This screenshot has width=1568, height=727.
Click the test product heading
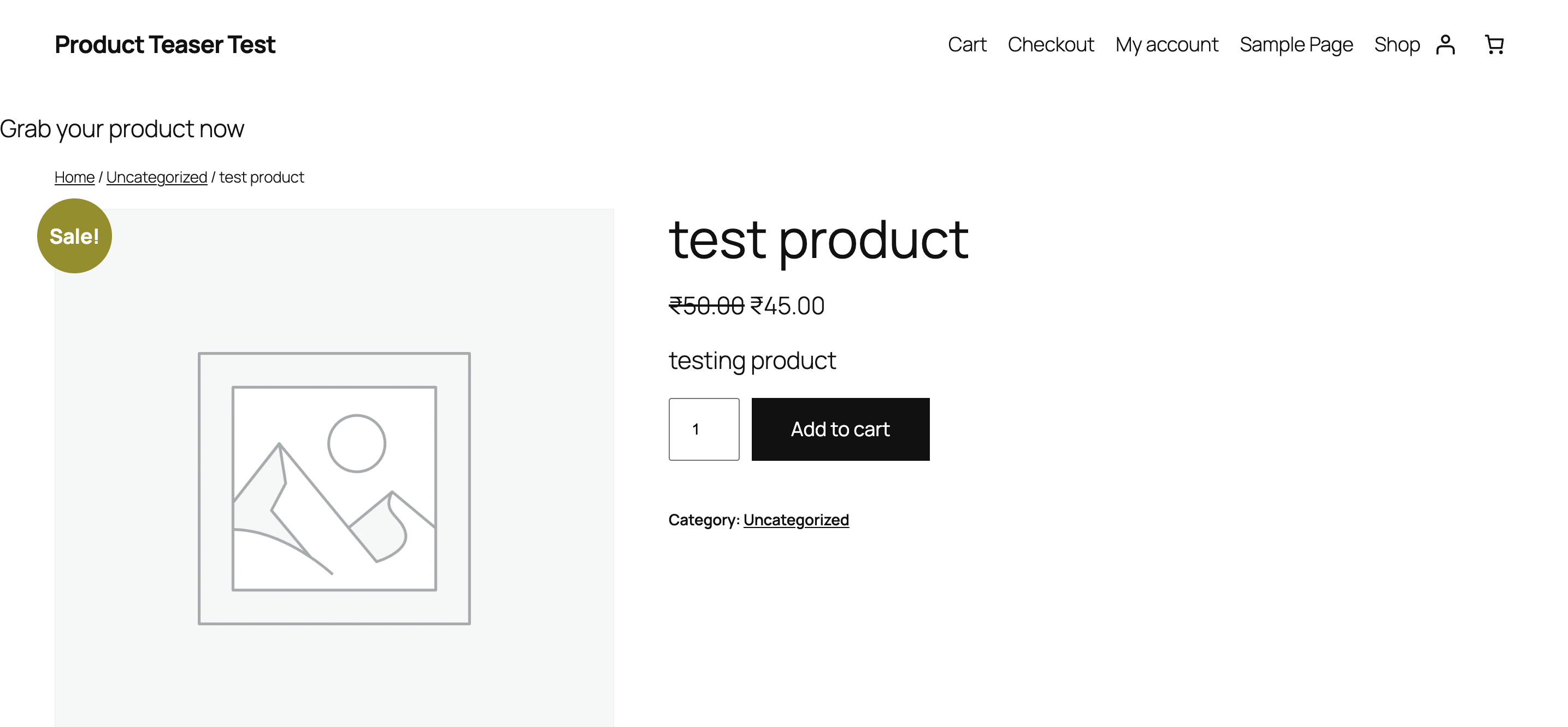click(818, 240)
